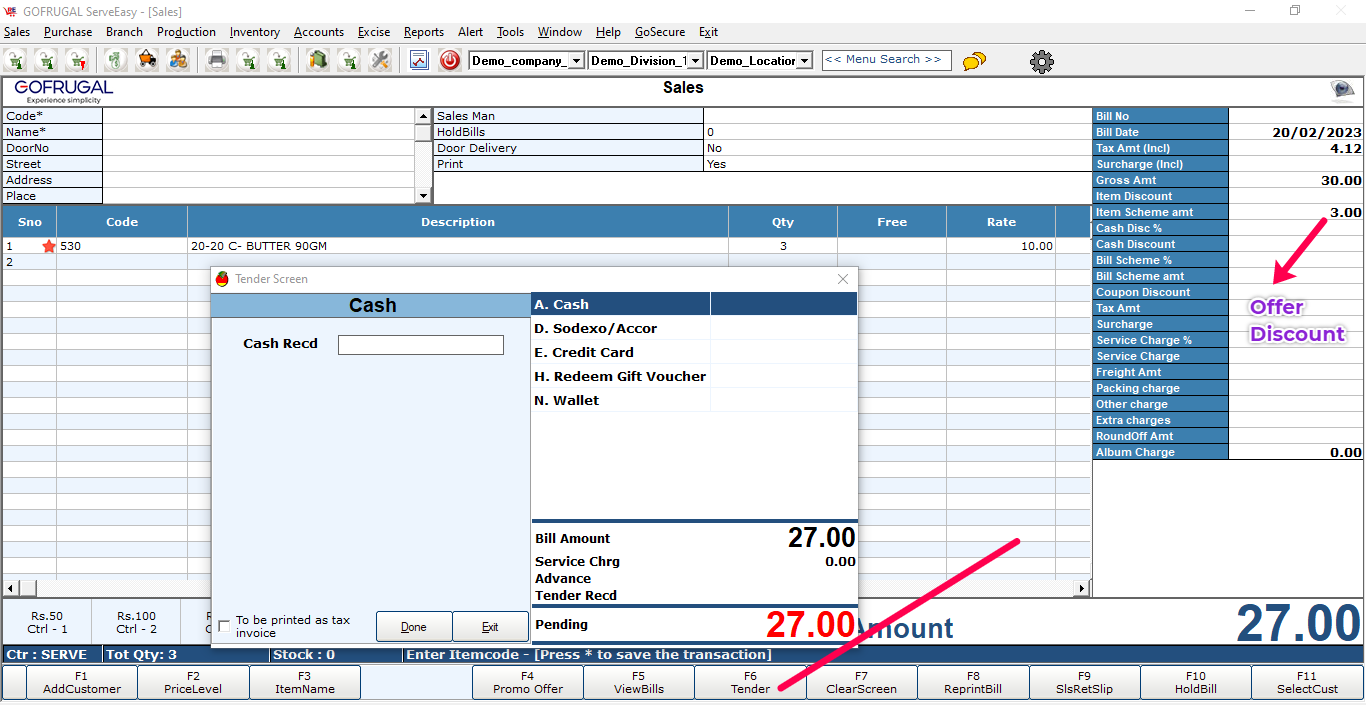The width and height of the screenshot is (1366, 705).
Task: Tick To be printed as tax invoice
Action: click(x=224, y=626)
